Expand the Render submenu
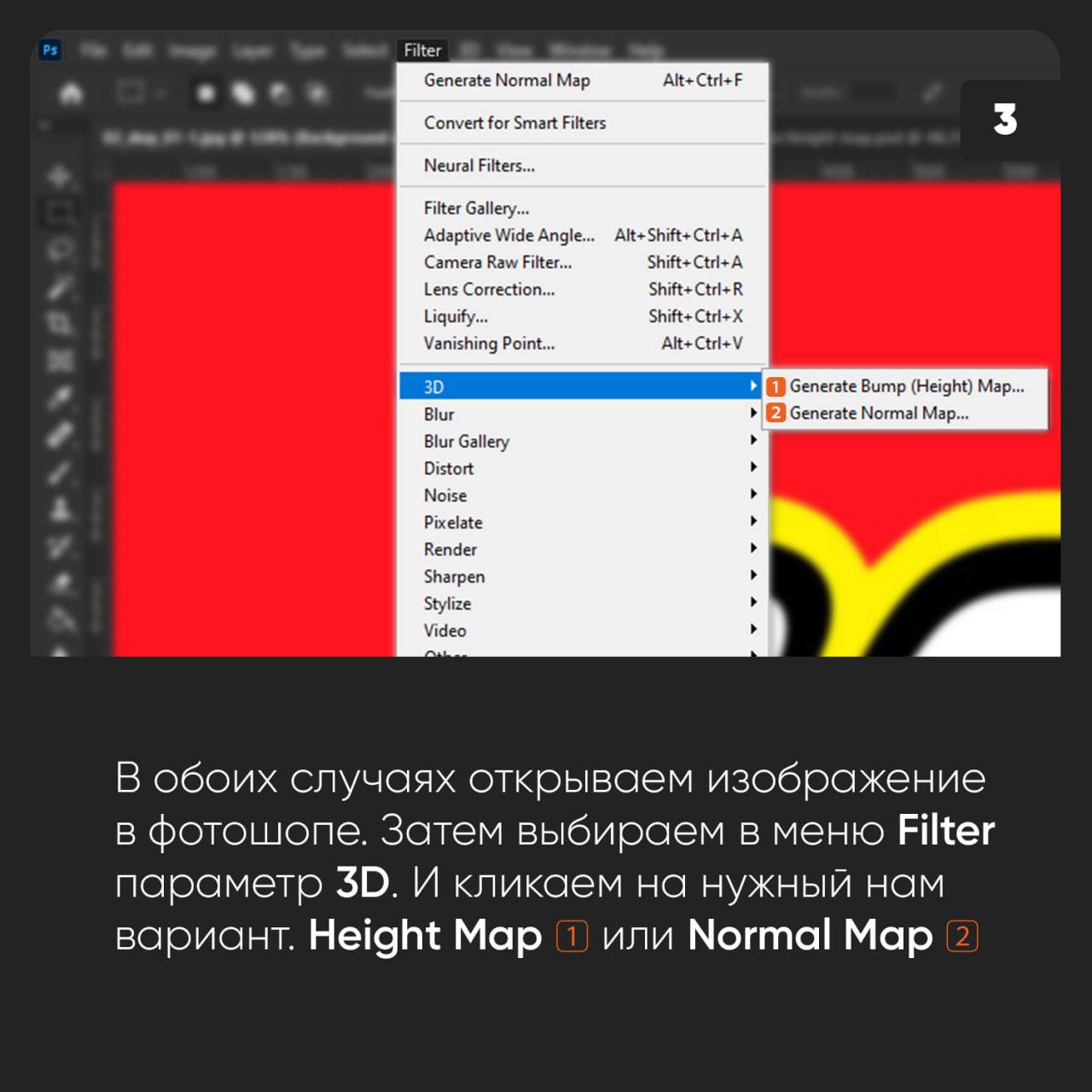 coord(584,549)
